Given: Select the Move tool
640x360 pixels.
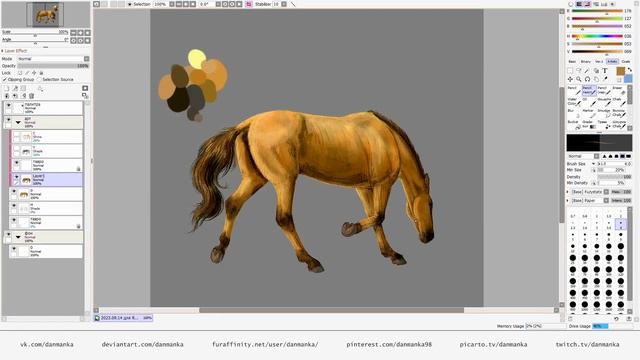Looking at the screenshot, I should (570, 79).
